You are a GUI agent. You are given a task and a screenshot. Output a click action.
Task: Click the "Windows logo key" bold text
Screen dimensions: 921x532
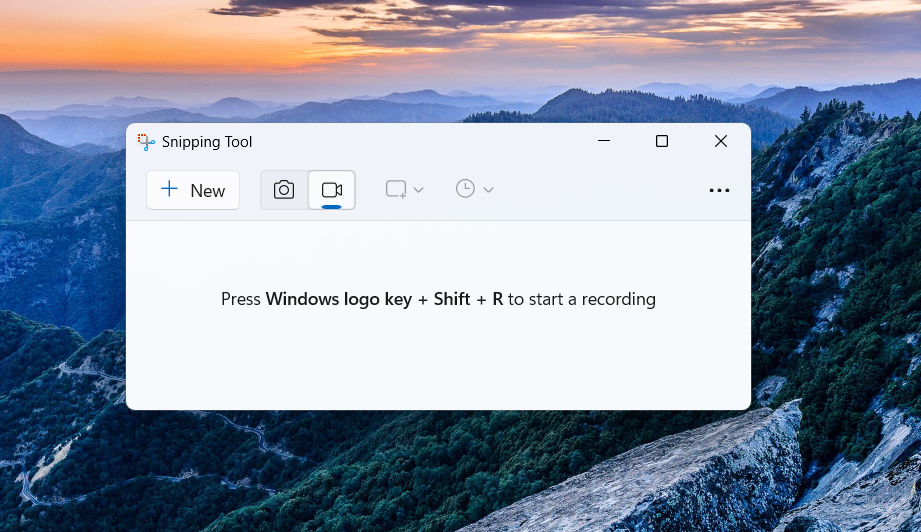click(x=338, y=299)
